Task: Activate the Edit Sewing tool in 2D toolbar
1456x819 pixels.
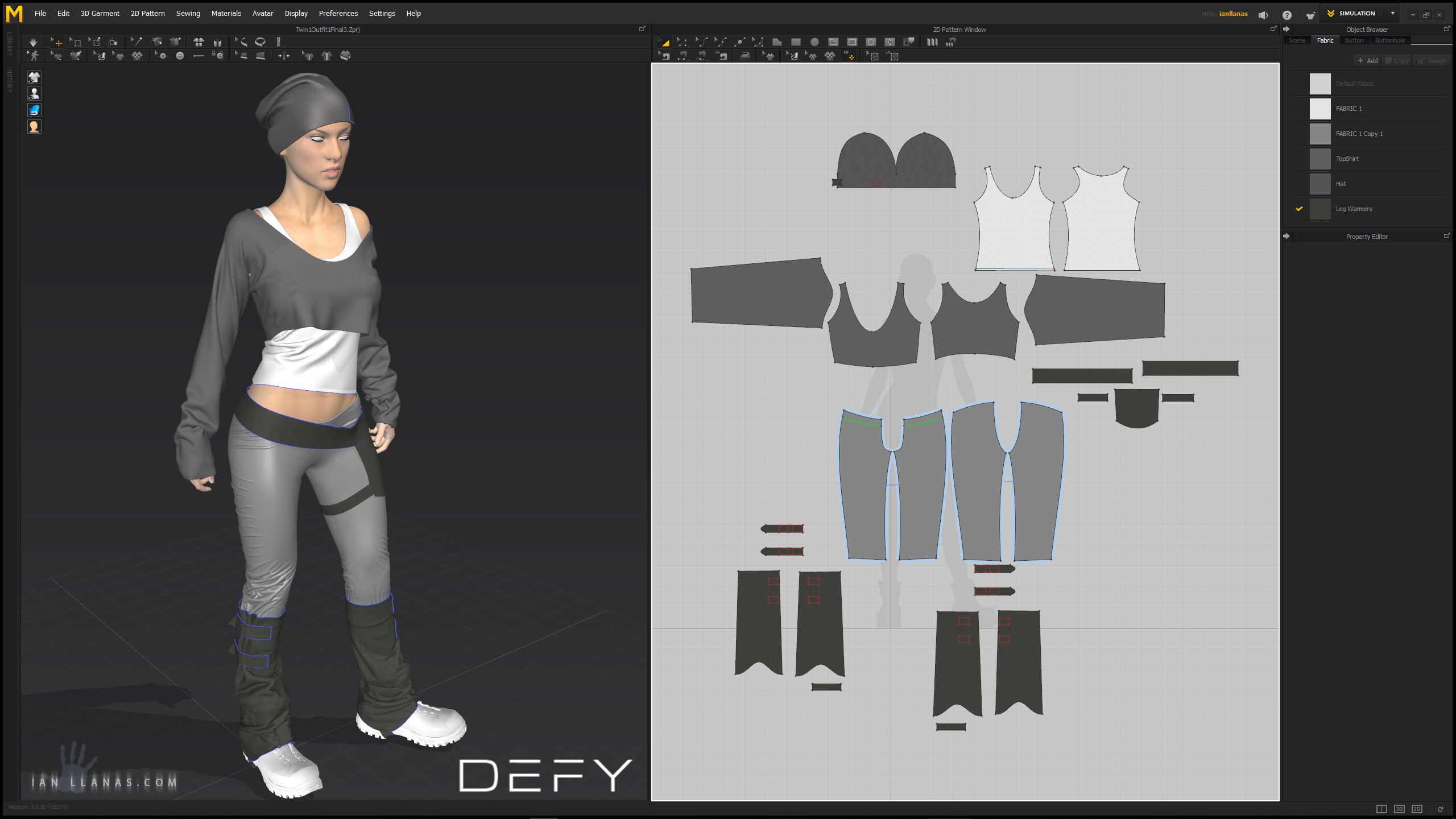Action: coord(664,56)
